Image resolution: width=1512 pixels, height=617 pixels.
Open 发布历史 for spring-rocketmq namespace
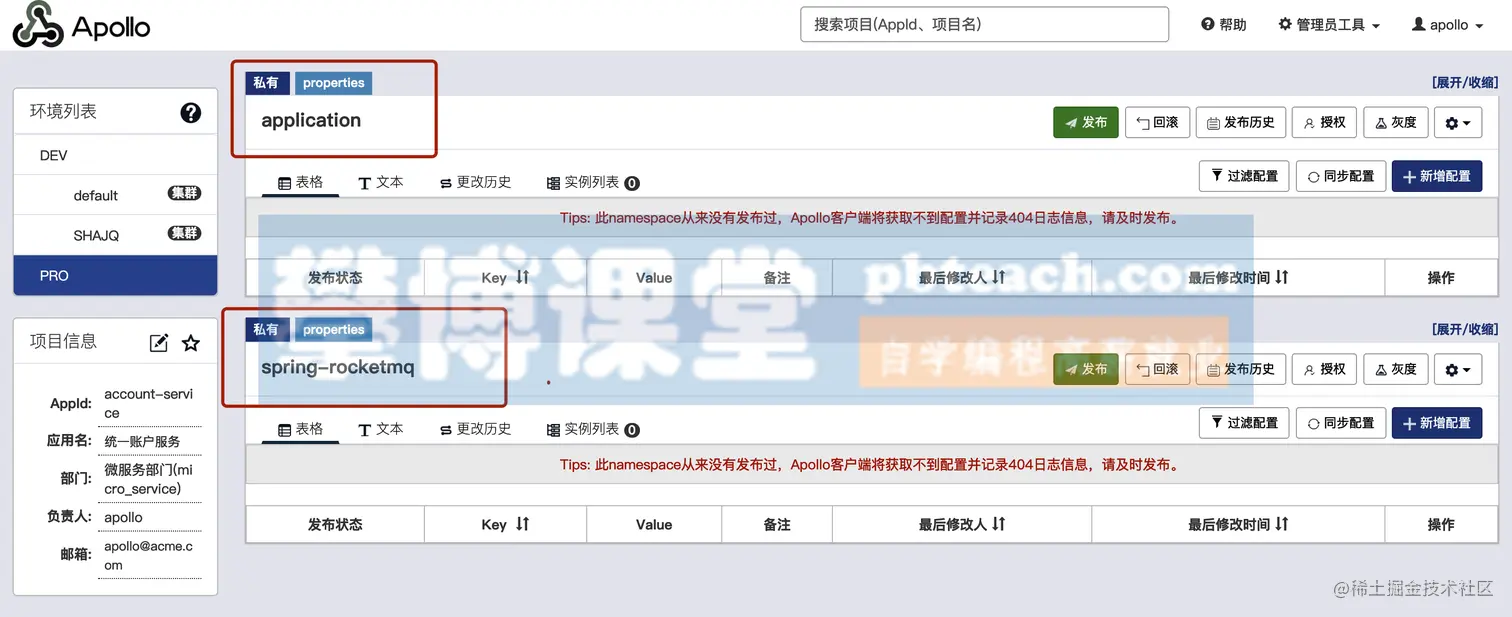(x=1240, y=369)
